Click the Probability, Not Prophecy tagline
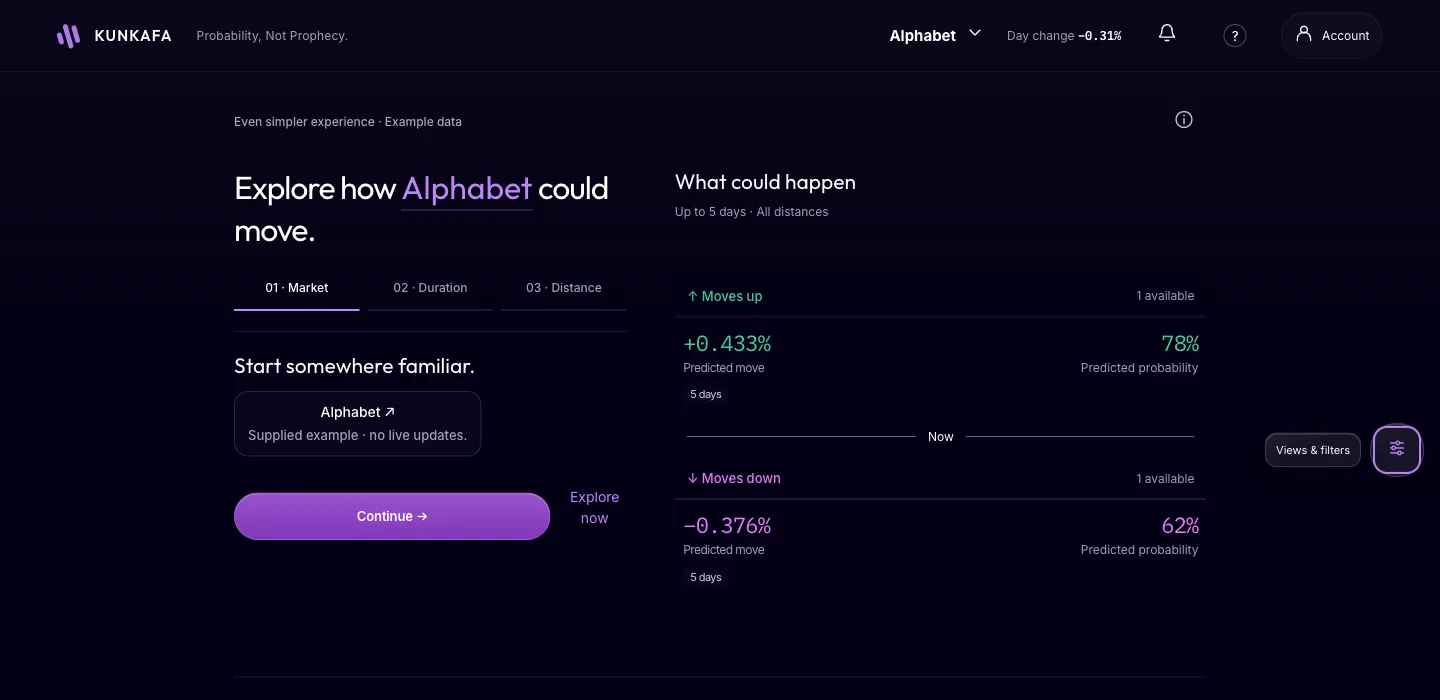The height and width of the screenshot is (700, 1440). point(272,36)
